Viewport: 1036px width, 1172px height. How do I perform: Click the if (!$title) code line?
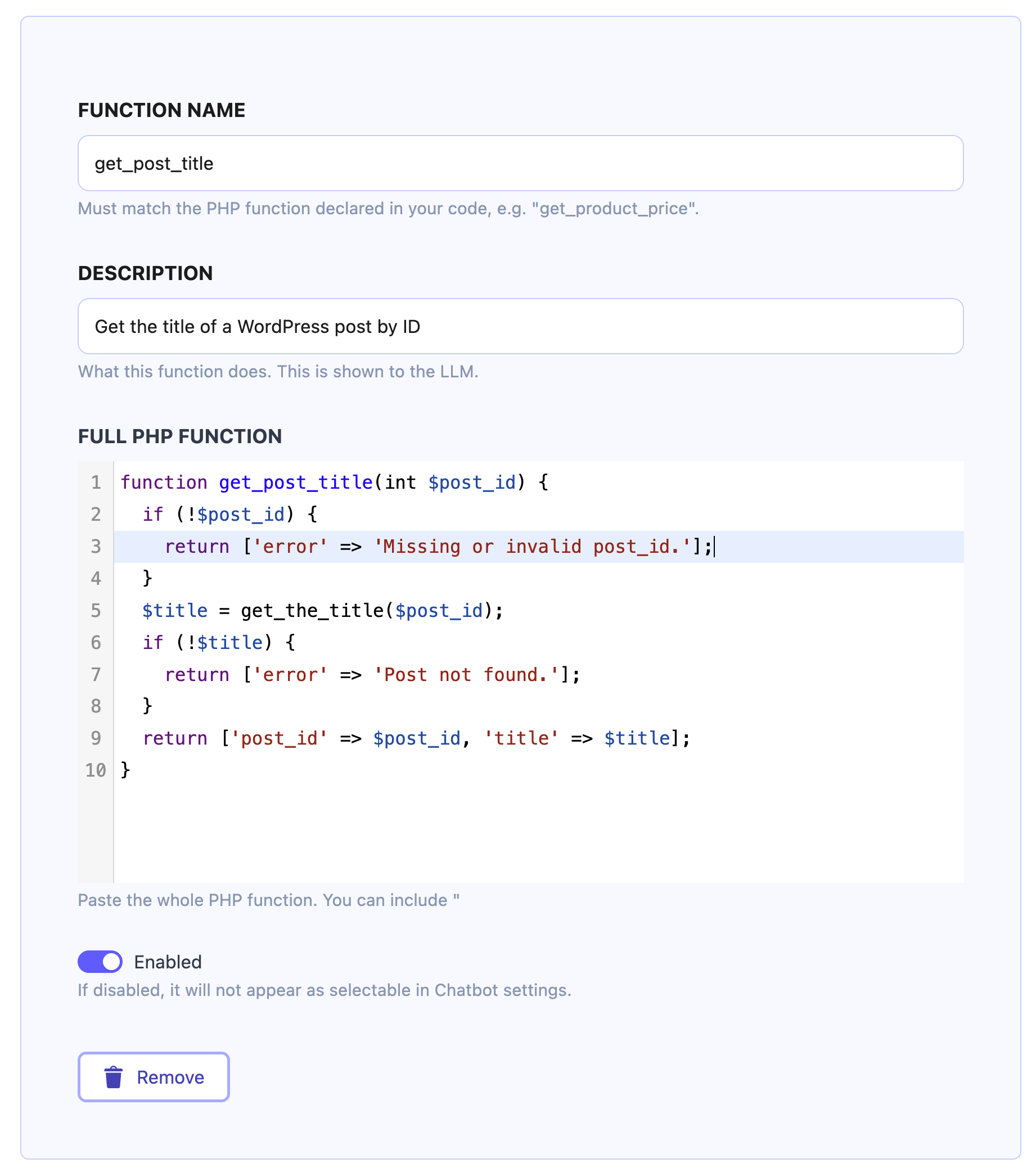(218, 642)
